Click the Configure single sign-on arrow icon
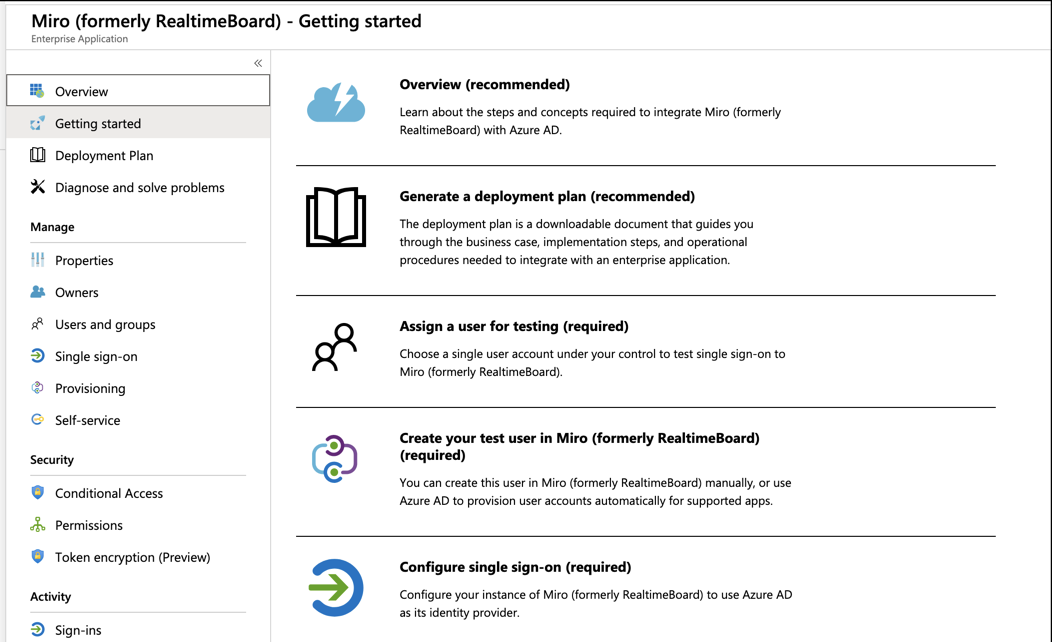Viewport: 1052px width, 642px height. coord(335,588)
